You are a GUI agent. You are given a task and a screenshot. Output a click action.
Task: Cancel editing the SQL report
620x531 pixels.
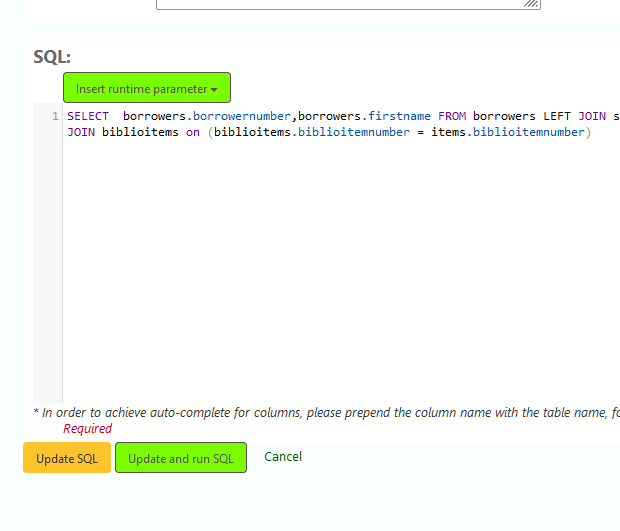283,457
